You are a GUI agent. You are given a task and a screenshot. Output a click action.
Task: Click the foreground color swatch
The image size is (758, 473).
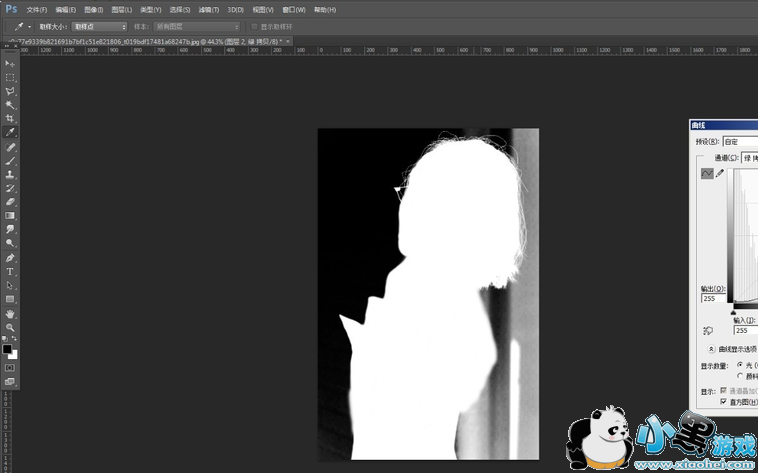pos(8,349)
